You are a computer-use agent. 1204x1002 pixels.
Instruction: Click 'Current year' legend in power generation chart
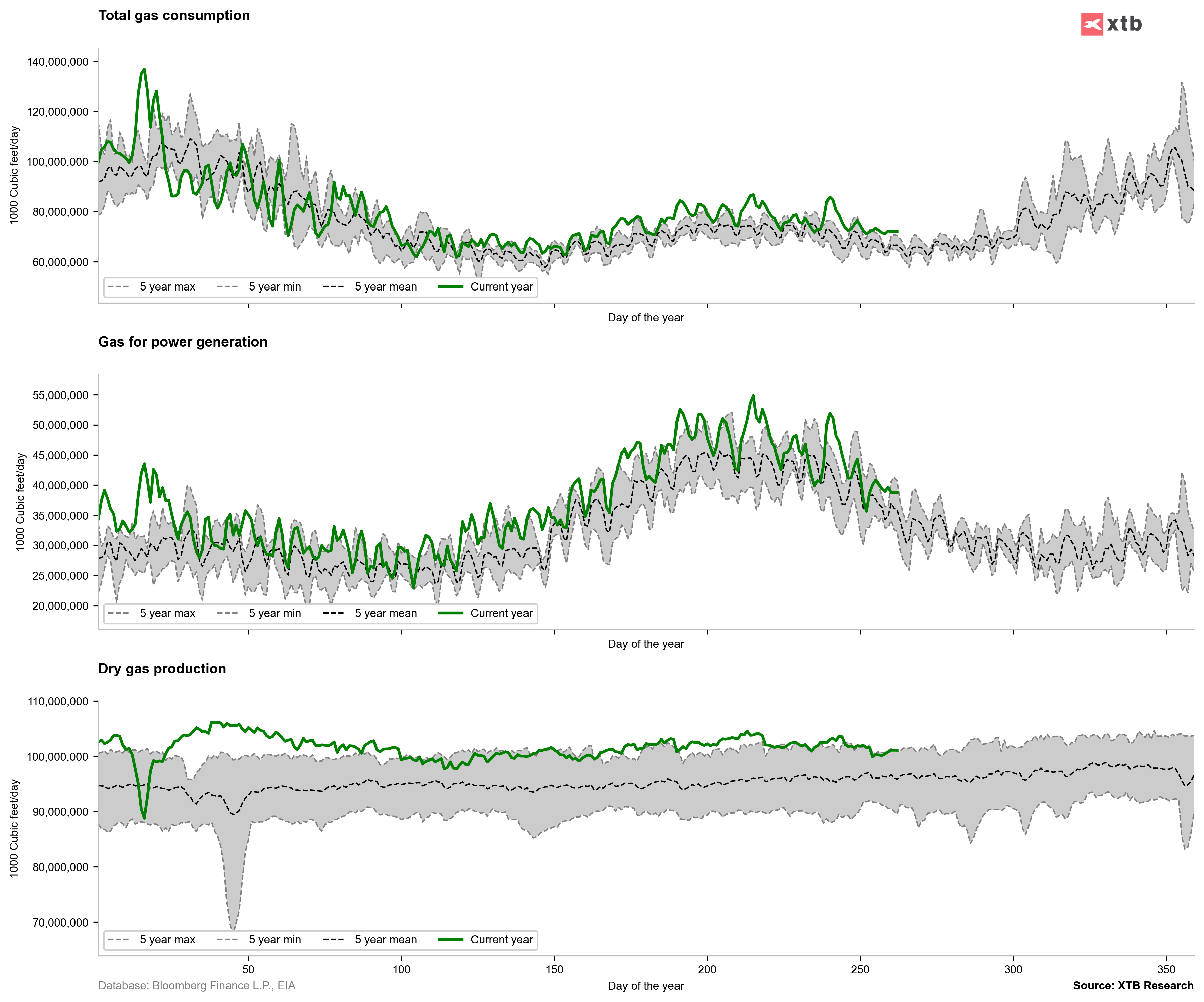[501, 613]
